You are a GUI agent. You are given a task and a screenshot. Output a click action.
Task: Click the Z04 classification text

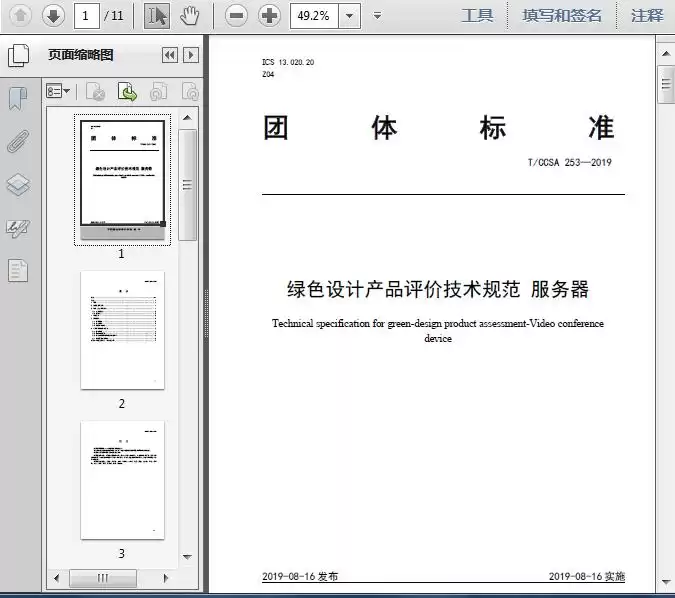[268, 74]
